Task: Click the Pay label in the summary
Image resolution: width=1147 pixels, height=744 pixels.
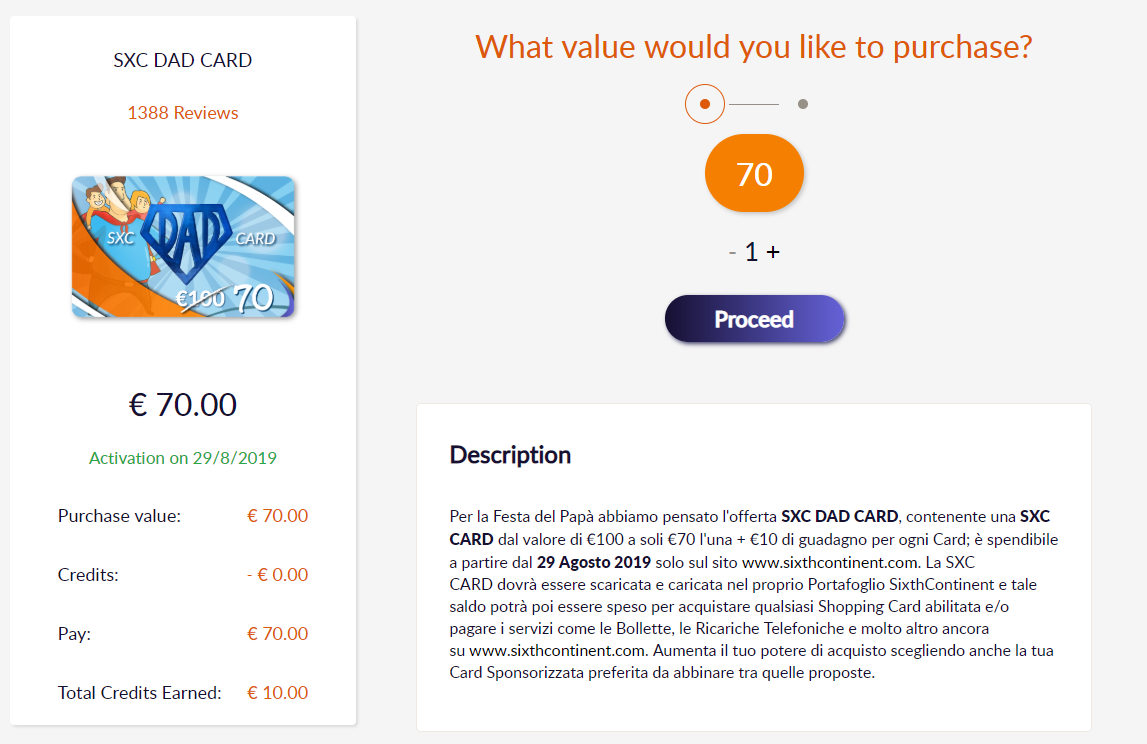Action: [x=76, y=633]
